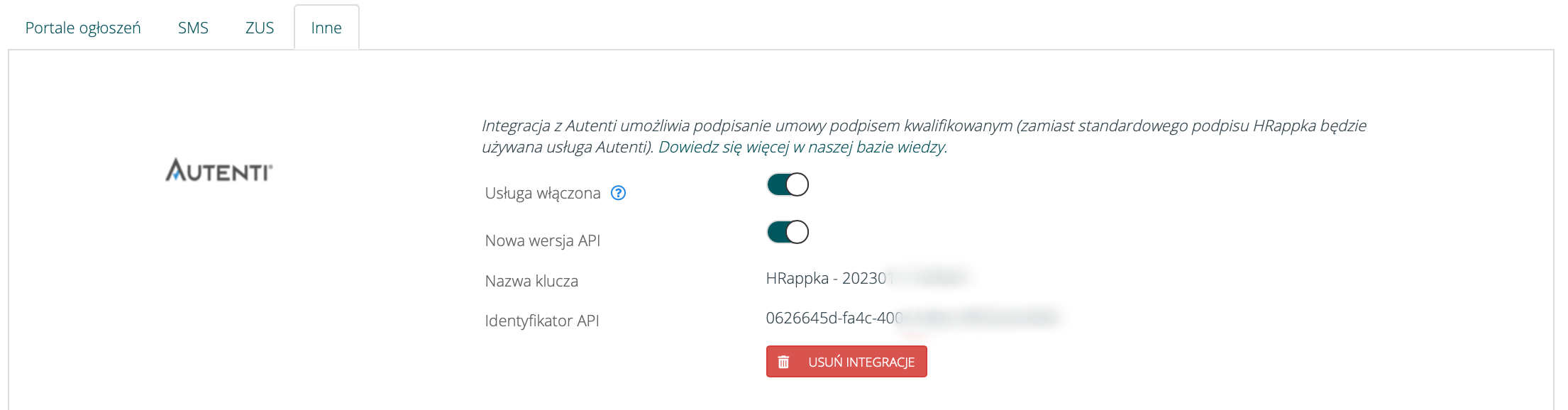Click the trash icon on the delete button
The image size is (1568, 410).
click(783, 362)
